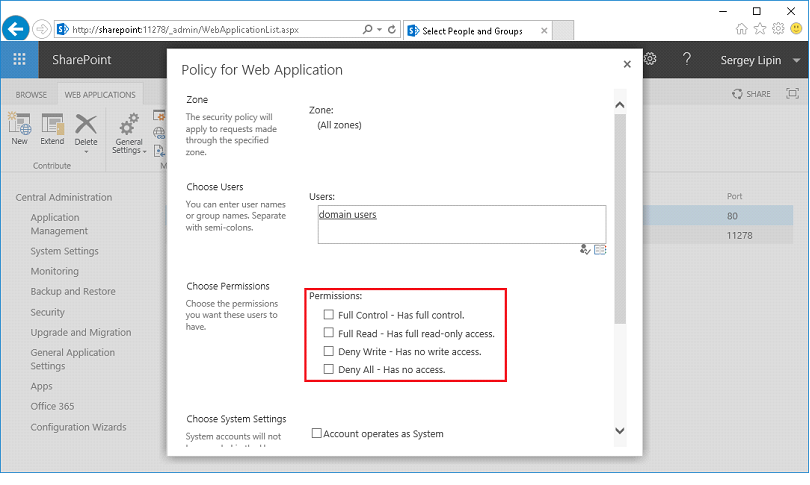Click the SharePoint settings gear icon
This screenshot has height=485, width=810.
pos(650,60)
